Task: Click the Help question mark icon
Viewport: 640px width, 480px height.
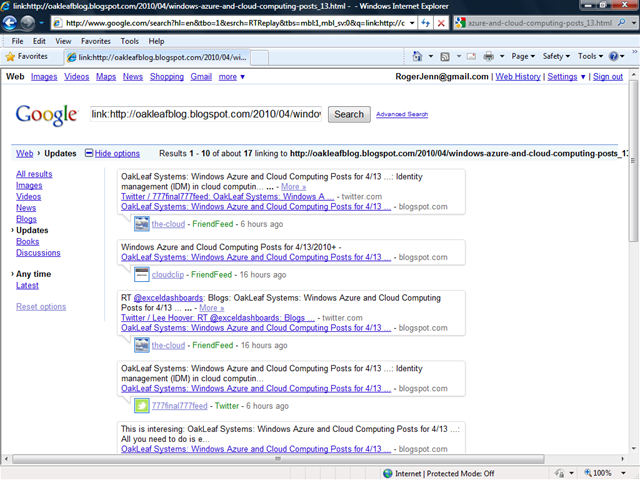Action: point(613,56)
